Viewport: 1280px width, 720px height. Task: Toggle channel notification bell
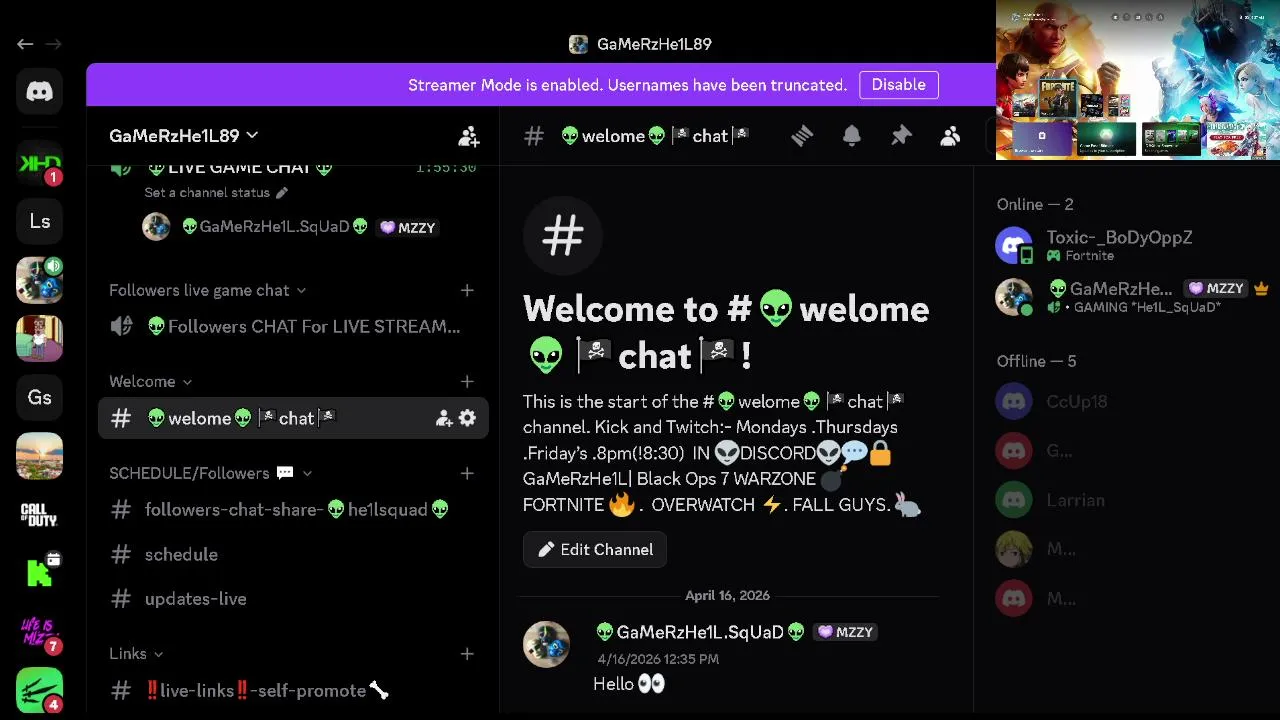point(852,136)
